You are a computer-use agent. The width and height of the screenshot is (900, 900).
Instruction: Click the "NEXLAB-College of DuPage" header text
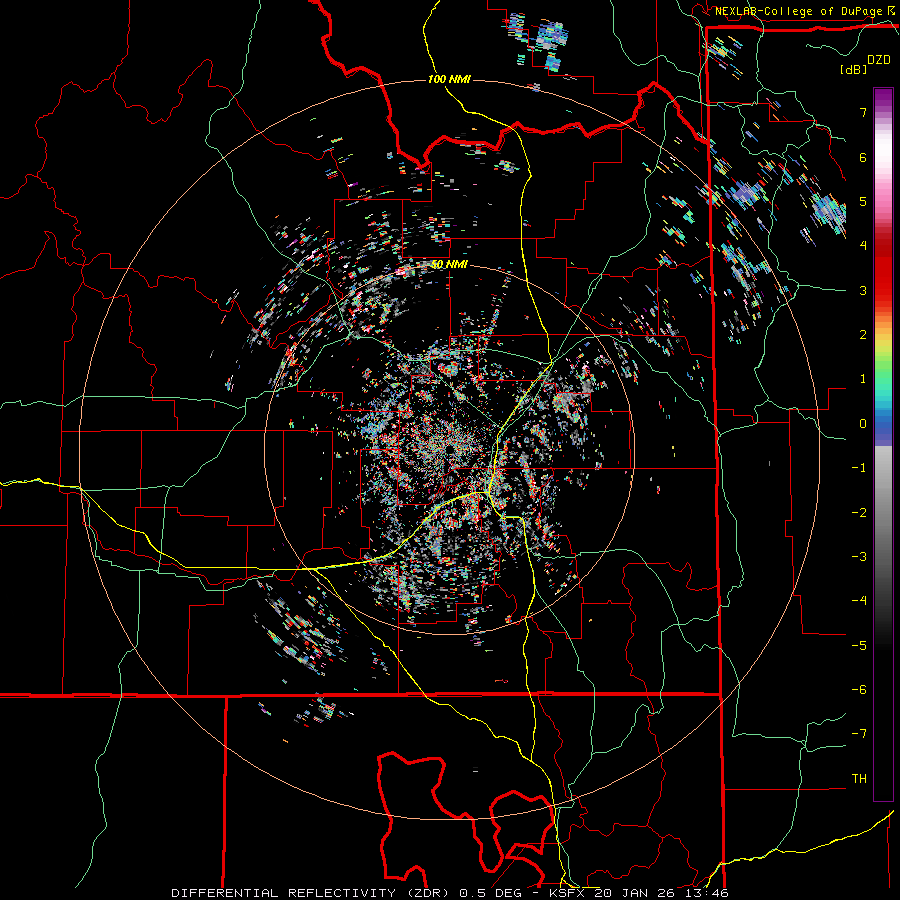point(798,11)
